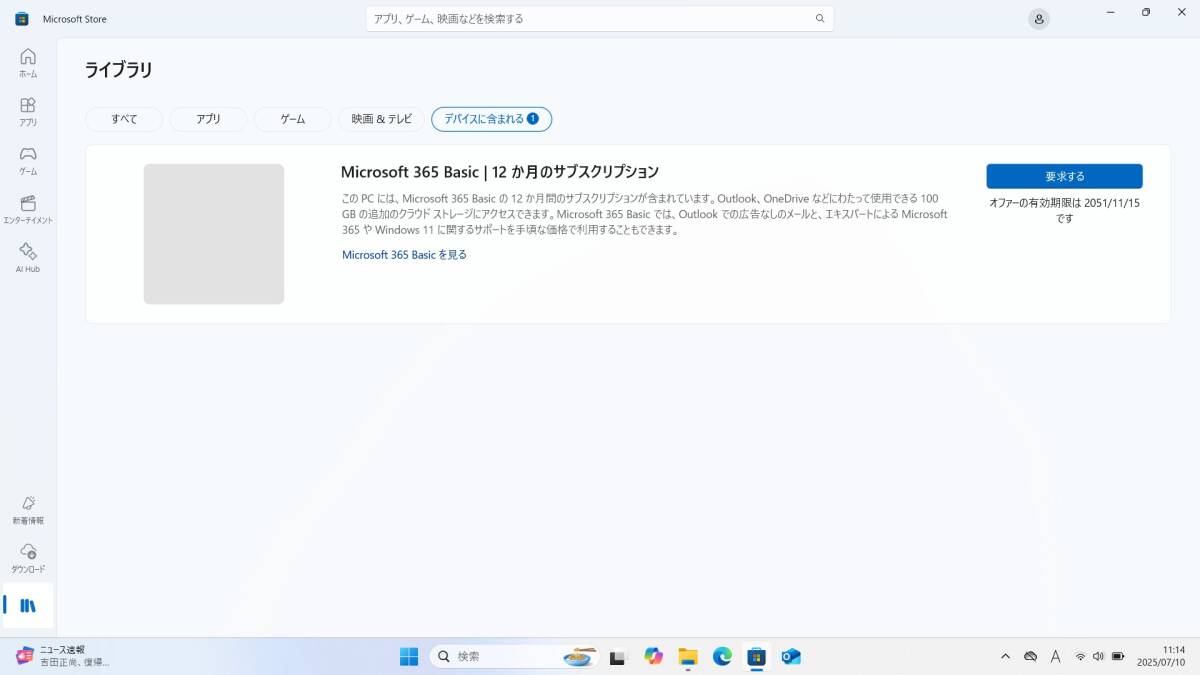
Task: Select the アプリ filter tab
Action: [x=208, y=119]
